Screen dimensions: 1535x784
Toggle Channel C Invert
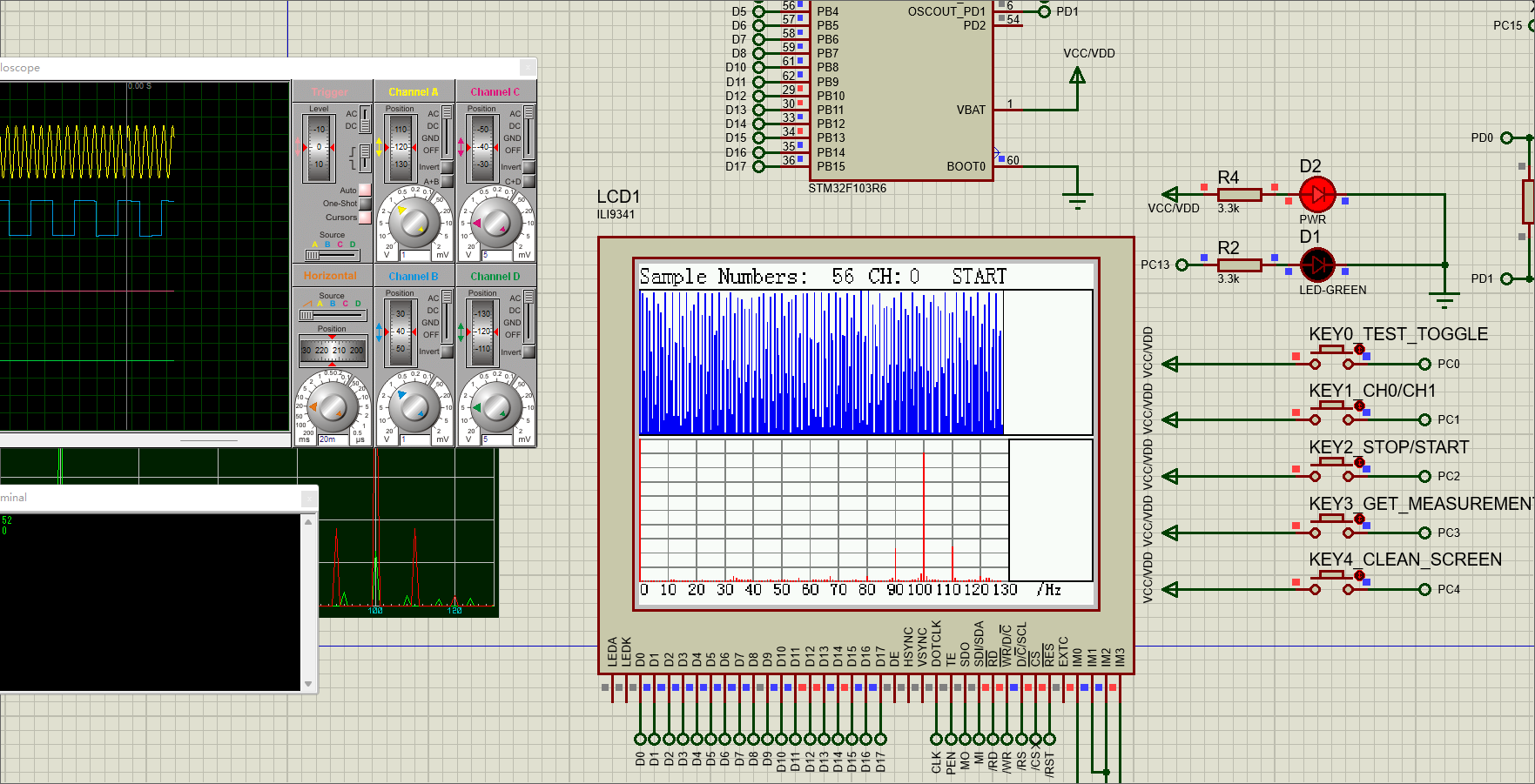(528, 167)
